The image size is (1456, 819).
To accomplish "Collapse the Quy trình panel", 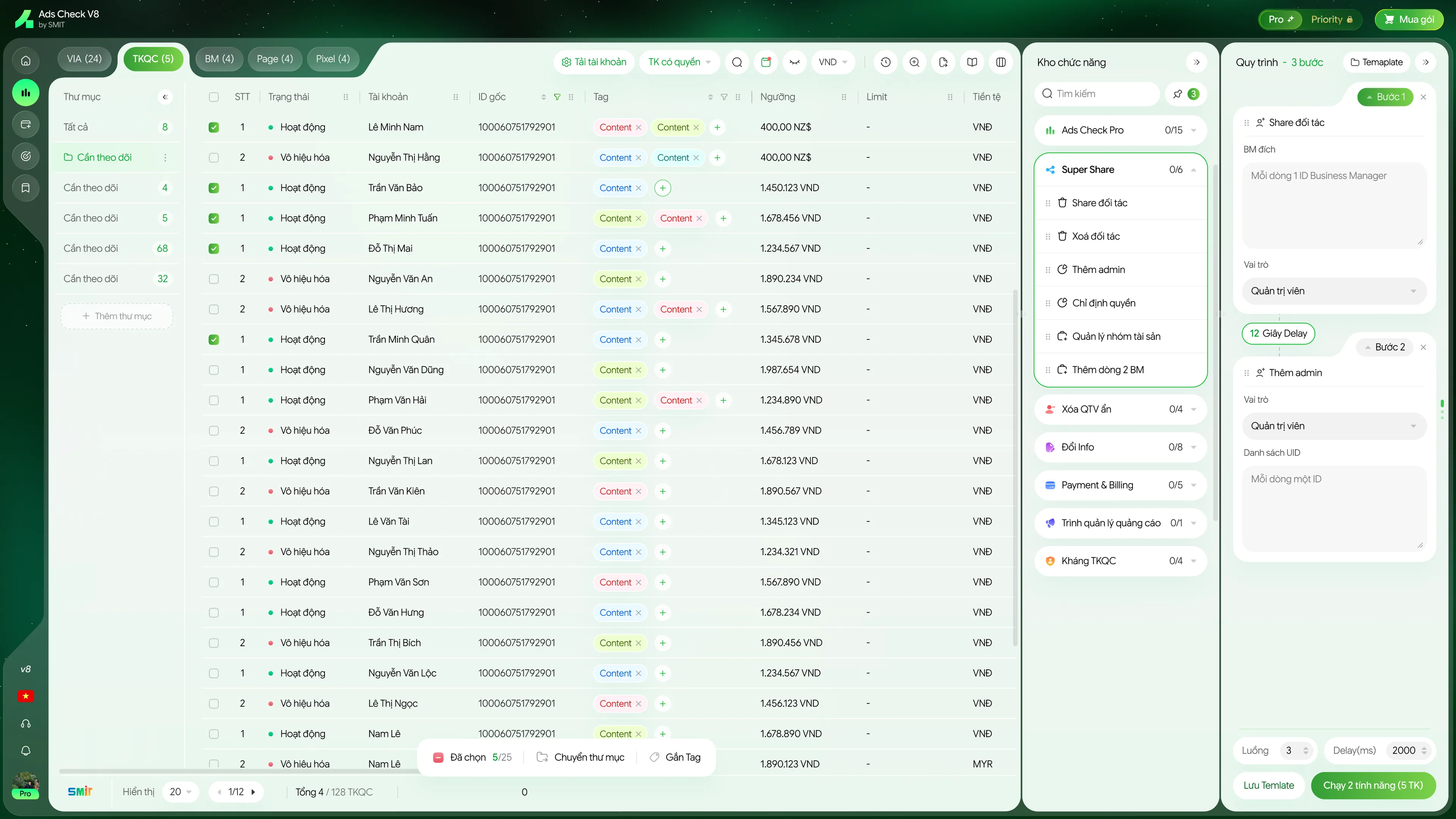I will (1426, 62).
